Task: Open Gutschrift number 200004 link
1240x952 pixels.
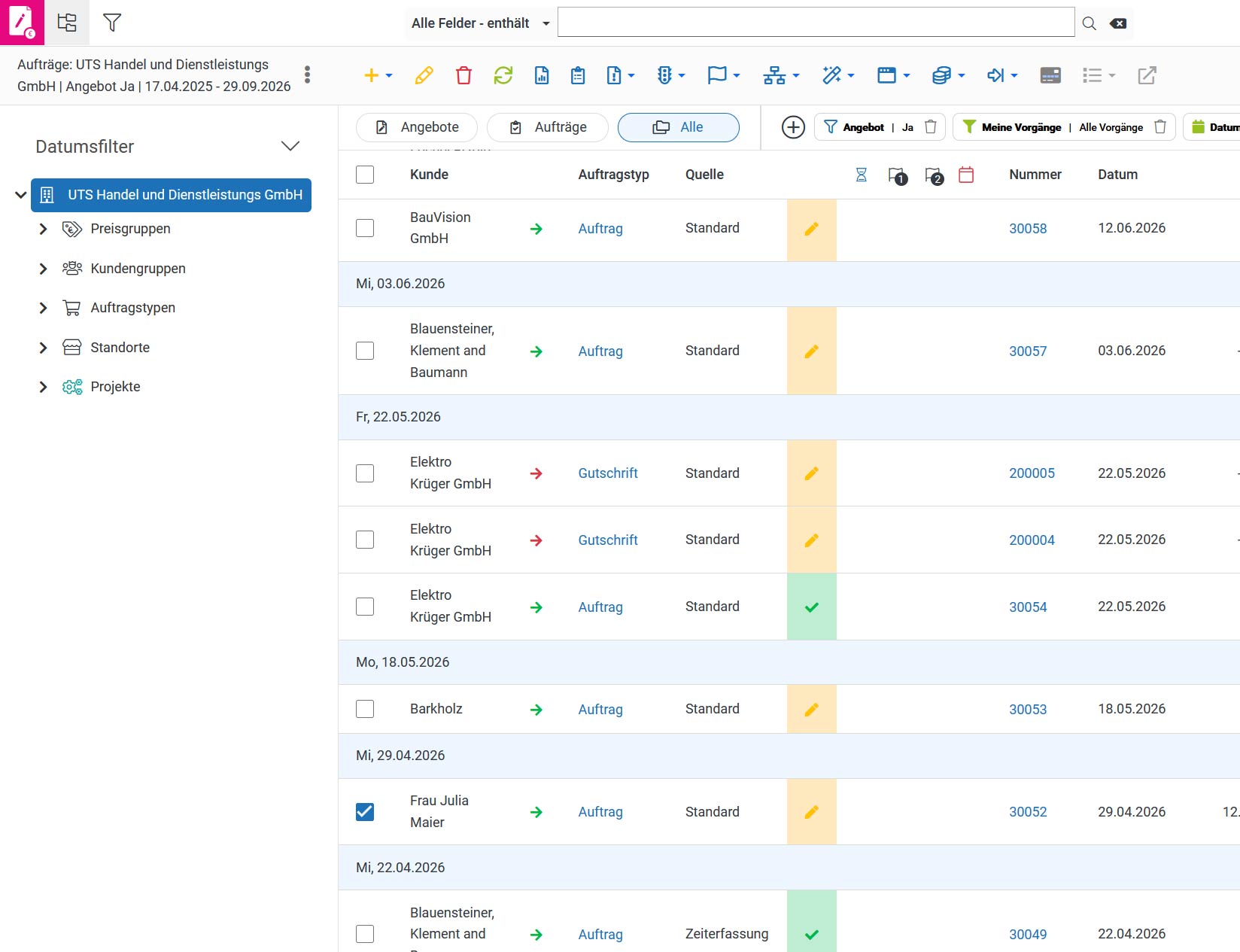Action: pyautogui.click(x=1032, y=540)
